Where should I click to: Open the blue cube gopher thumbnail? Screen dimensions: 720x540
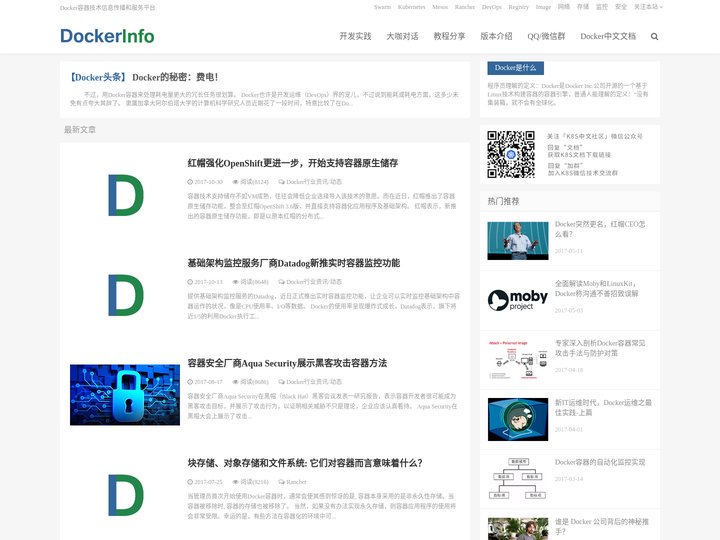click(x=518, y=419)
